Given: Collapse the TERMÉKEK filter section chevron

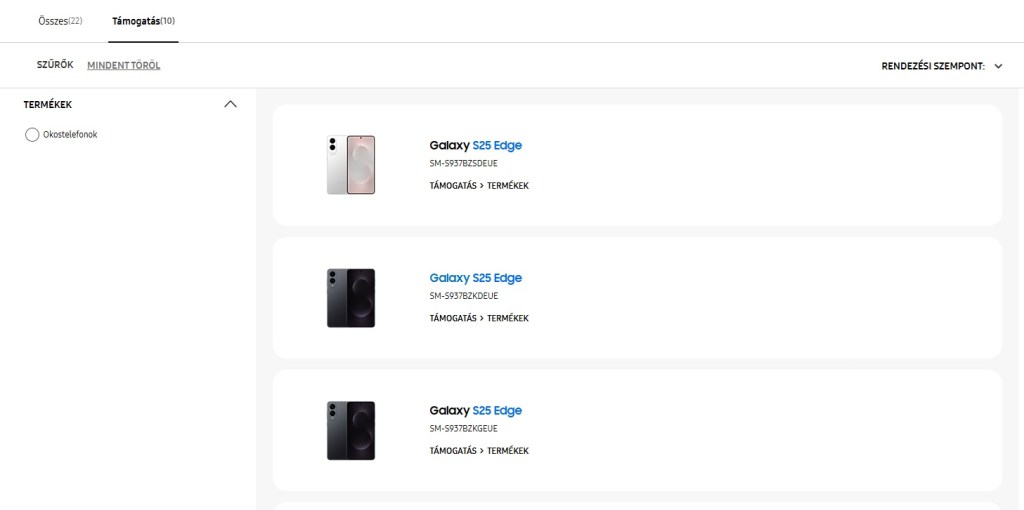Looking at the screenshot, I should pos(231,104).
